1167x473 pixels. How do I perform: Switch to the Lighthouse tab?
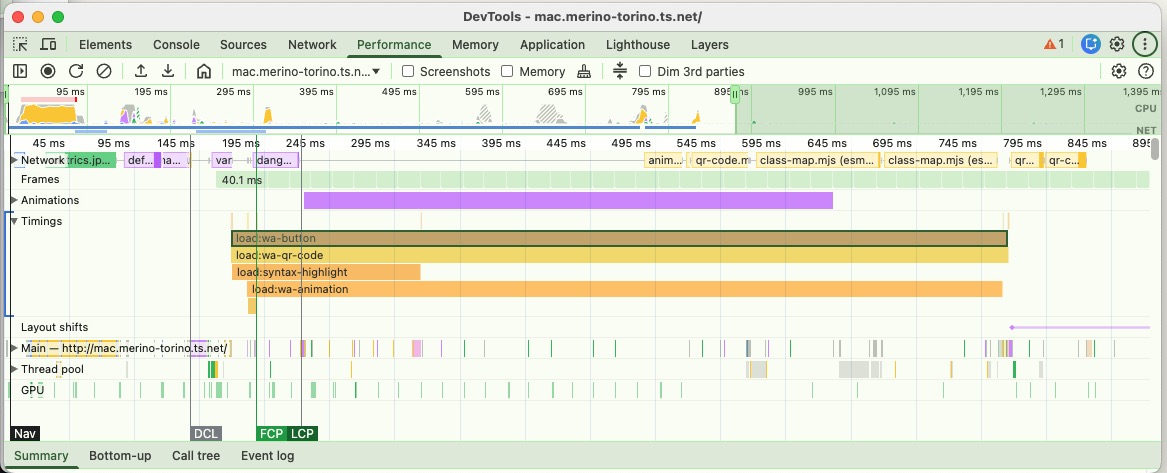(638, 45)
